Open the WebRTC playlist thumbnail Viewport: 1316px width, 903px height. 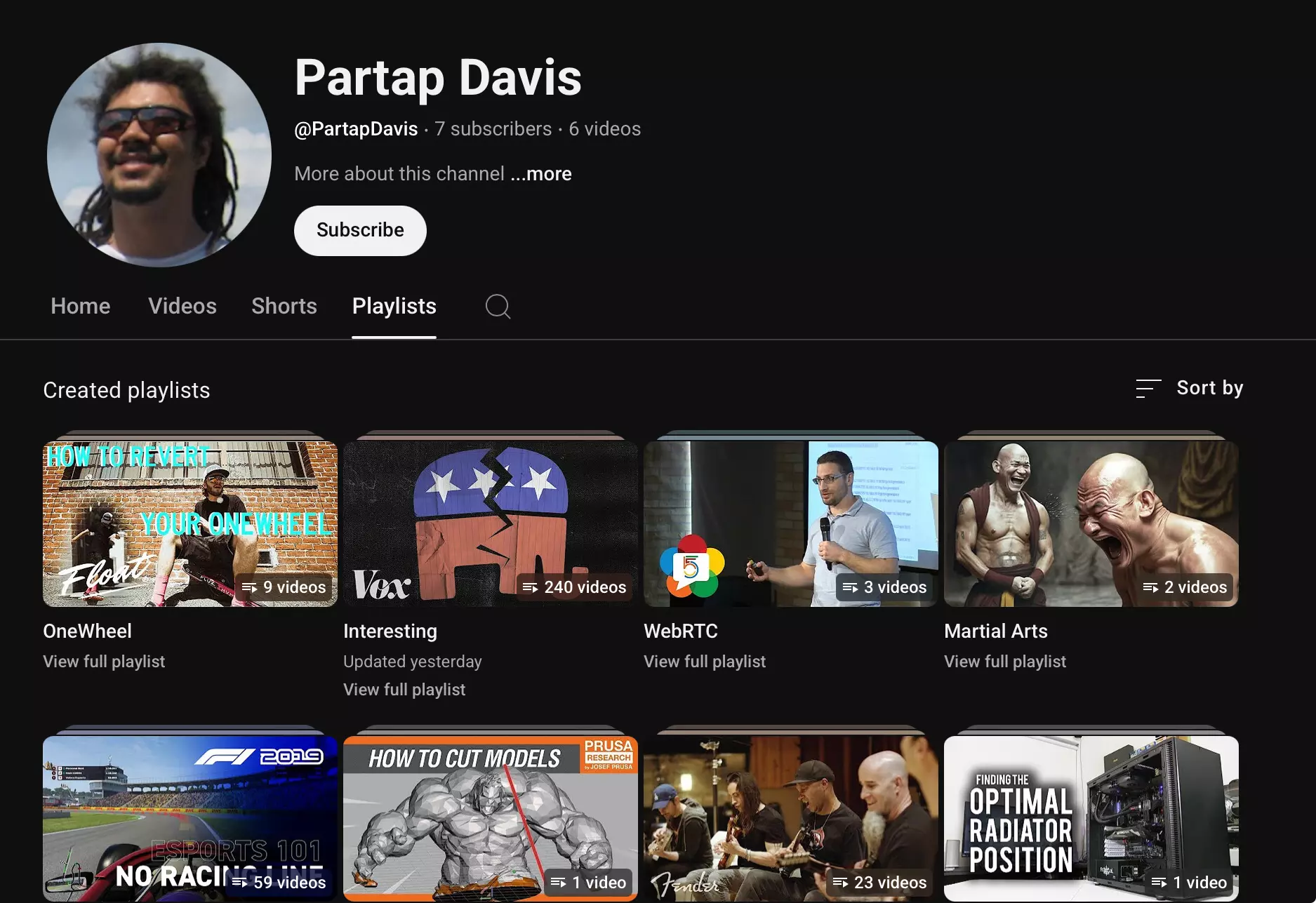pyautogui.click(x=791, y=523)
